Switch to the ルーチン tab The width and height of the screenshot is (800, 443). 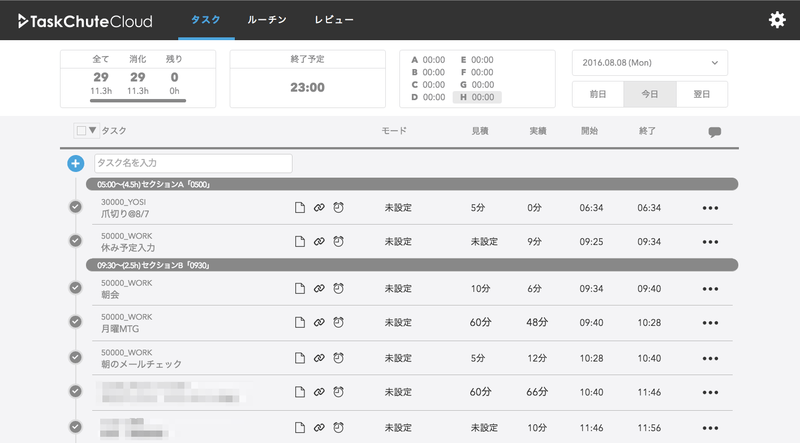coord(267,20)
